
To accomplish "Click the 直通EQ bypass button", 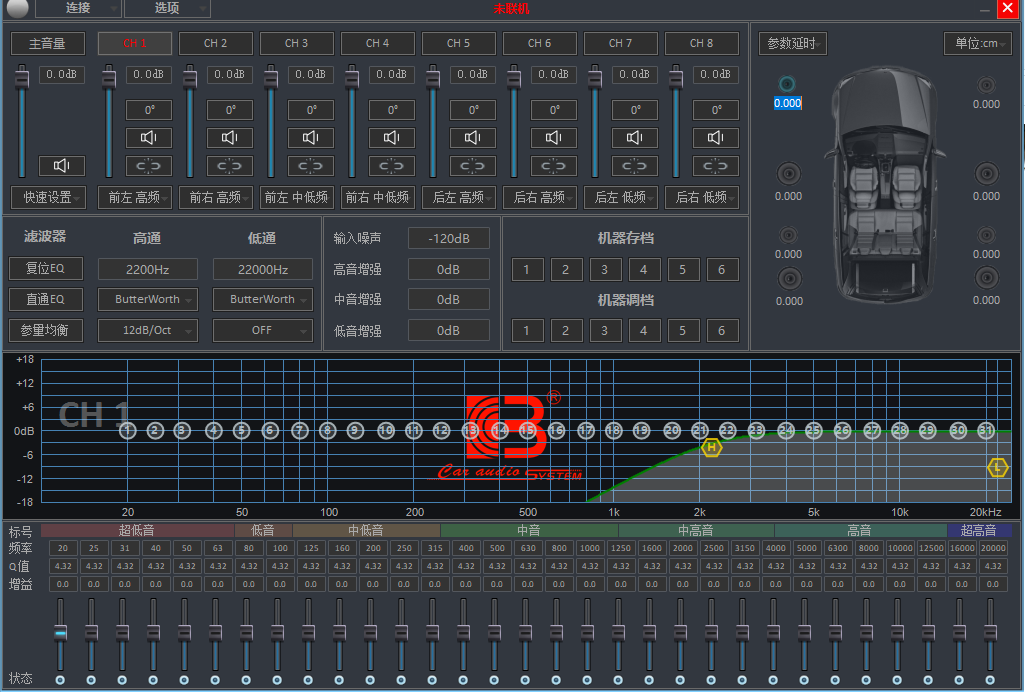I will (46, 299).
